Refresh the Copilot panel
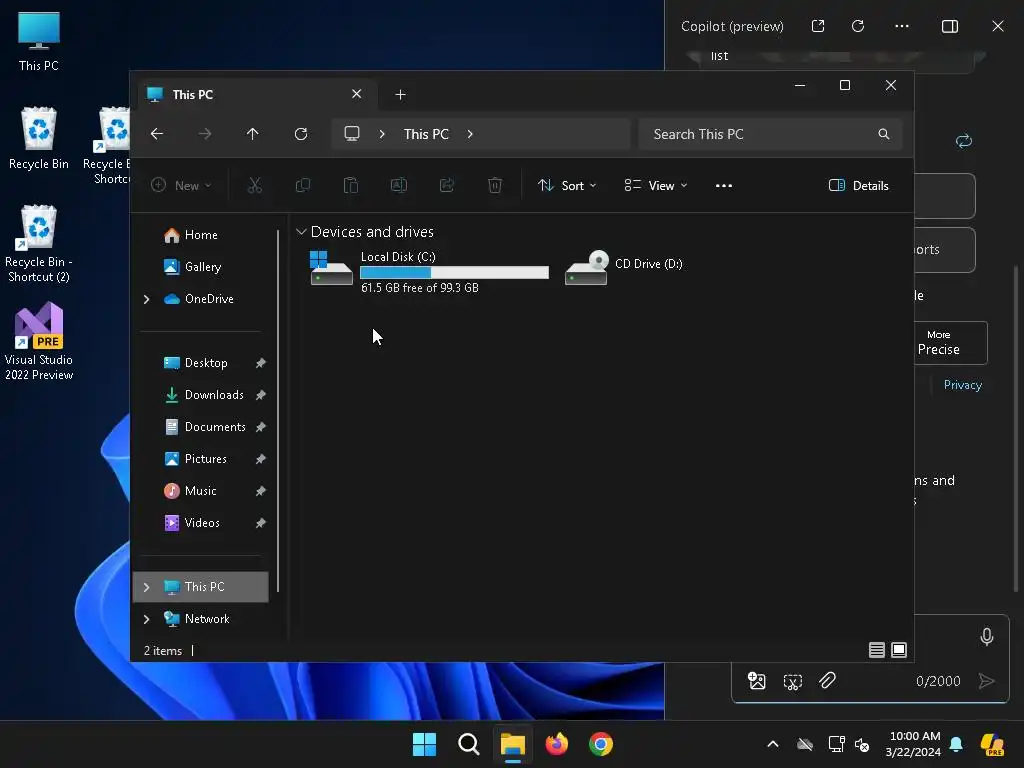Viewport: 1024px width, 768px height. pos(858,26)
